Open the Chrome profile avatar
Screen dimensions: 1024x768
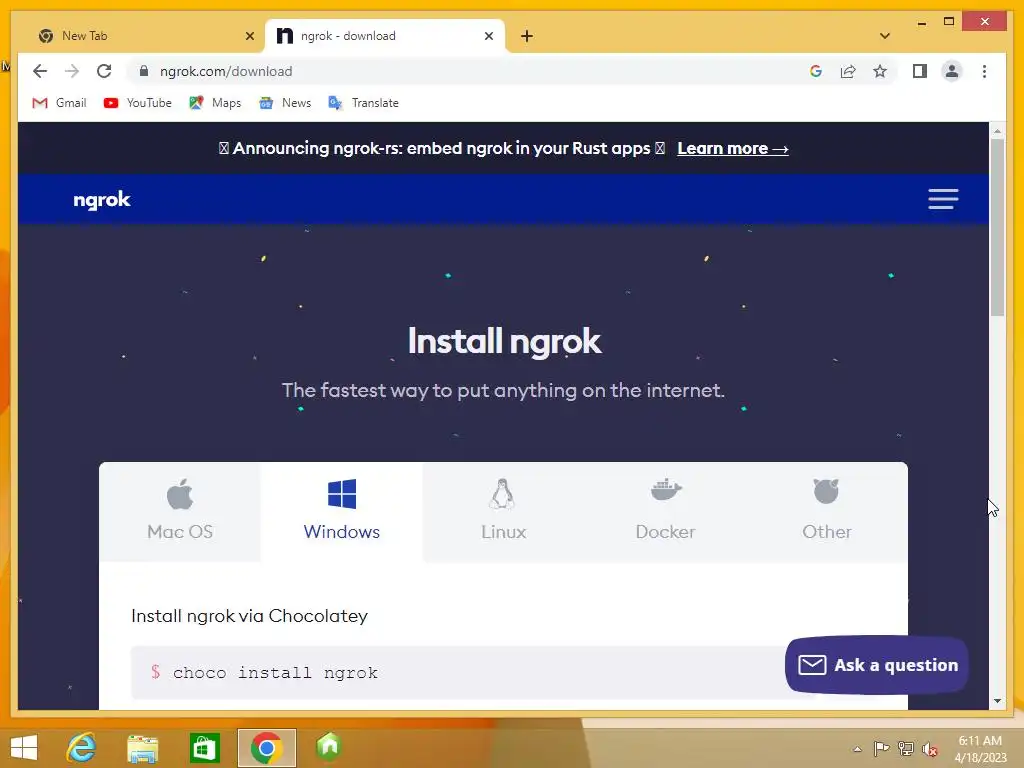(952, 71)
